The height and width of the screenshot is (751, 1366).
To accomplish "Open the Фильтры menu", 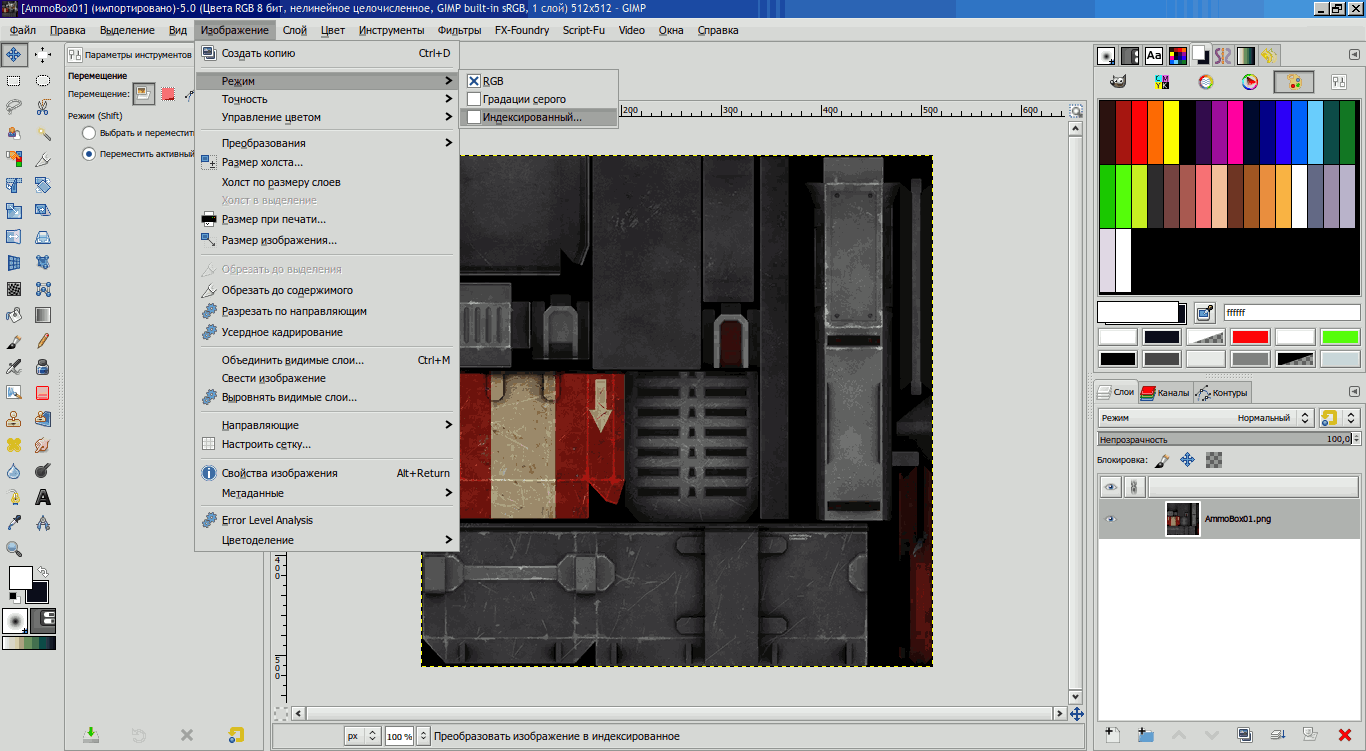I will tap(460, 30).
